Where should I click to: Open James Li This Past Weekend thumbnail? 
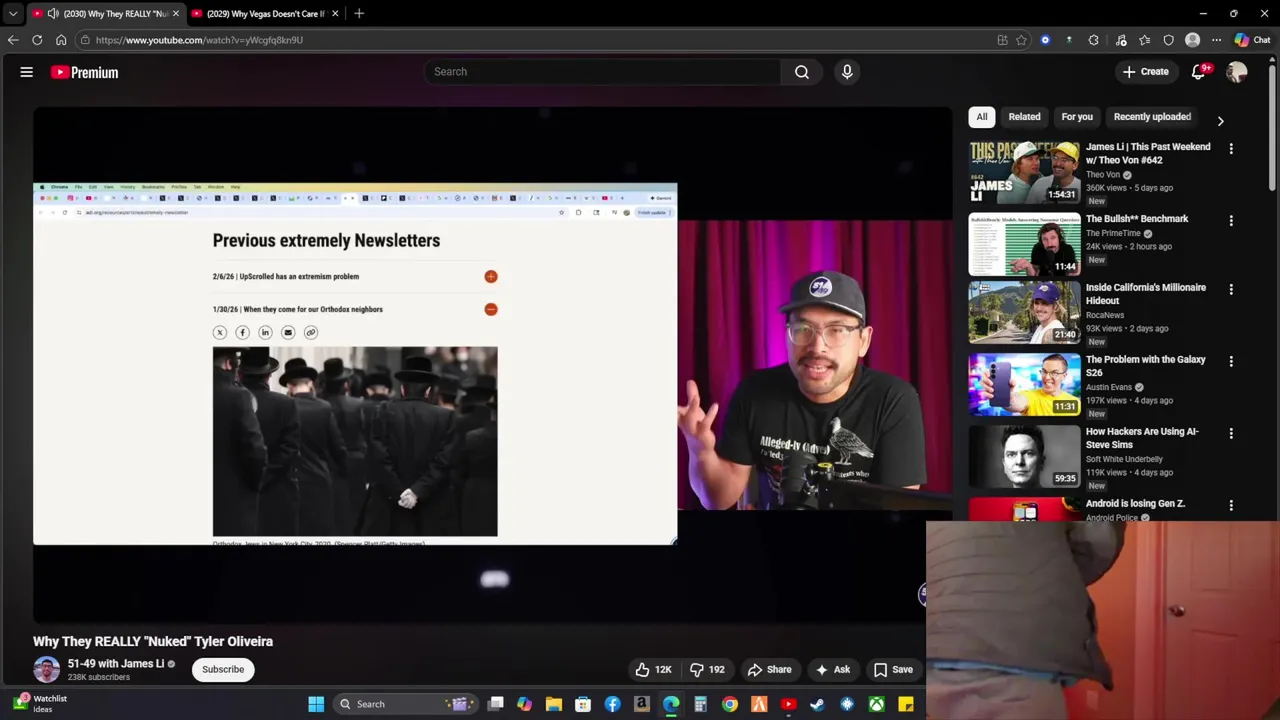[1024, 172]
